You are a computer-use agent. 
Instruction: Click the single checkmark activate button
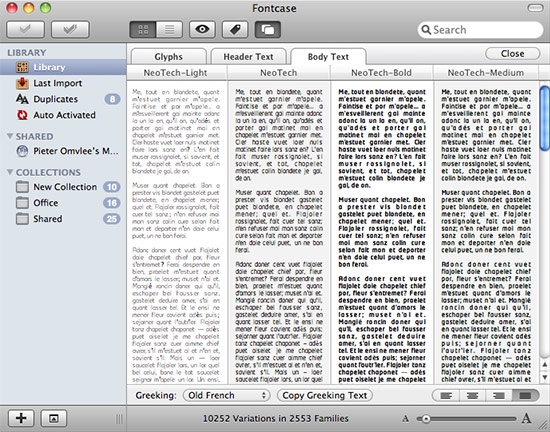pyautogui.click(x=25, y=29)
